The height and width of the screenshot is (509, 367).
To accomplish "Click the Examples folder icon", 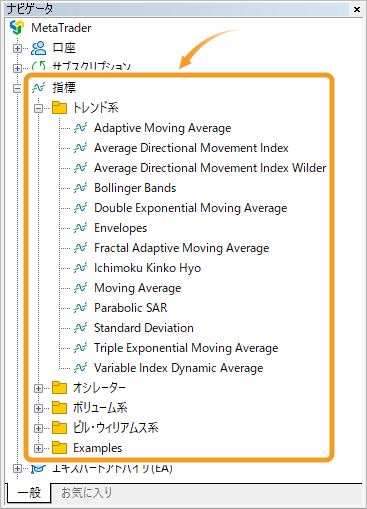I will tap(59, 448).
